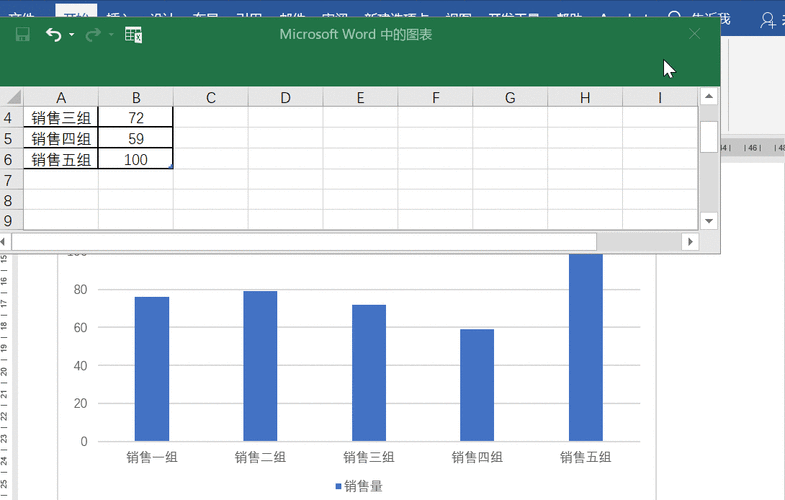Close the Microsoft Word chart data window

pos(694,34)
